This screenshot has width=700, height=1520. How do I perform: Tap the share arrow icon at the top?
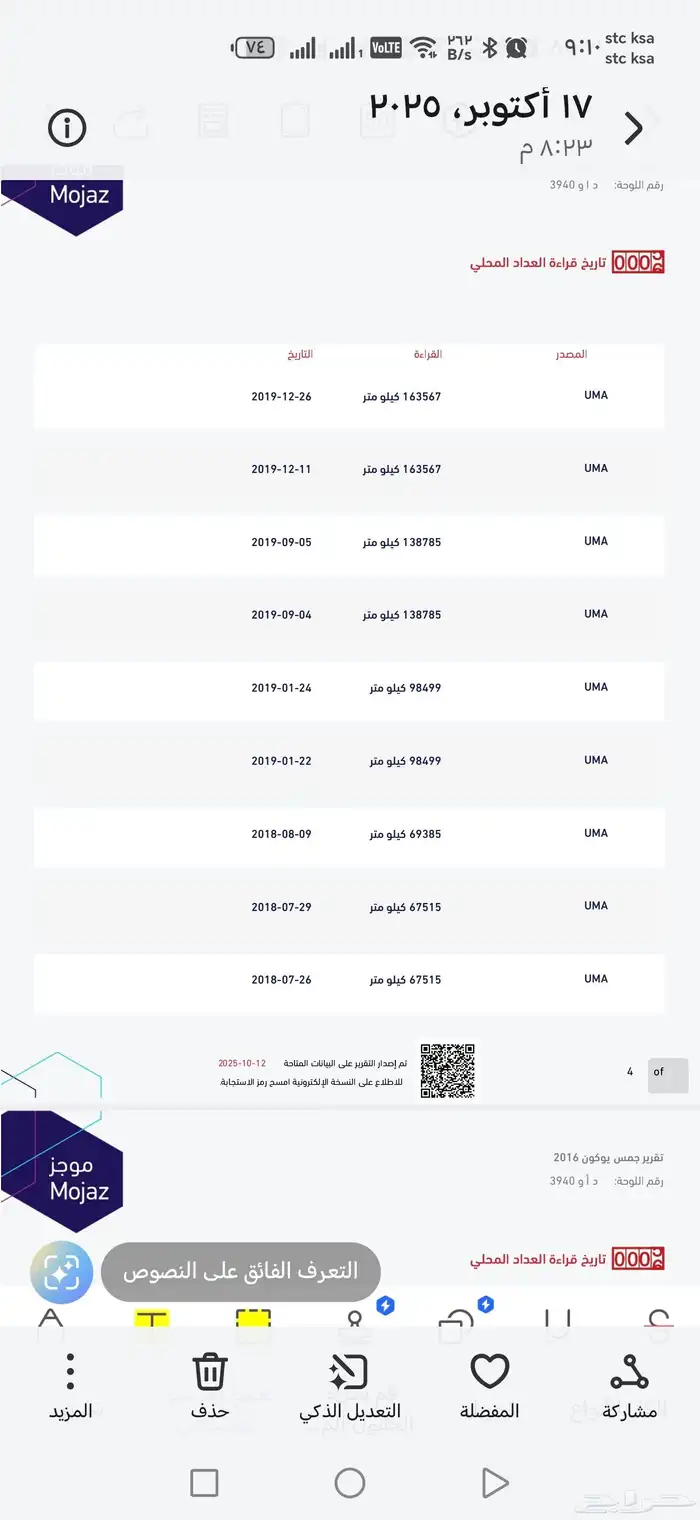click(x=130, y=120)
